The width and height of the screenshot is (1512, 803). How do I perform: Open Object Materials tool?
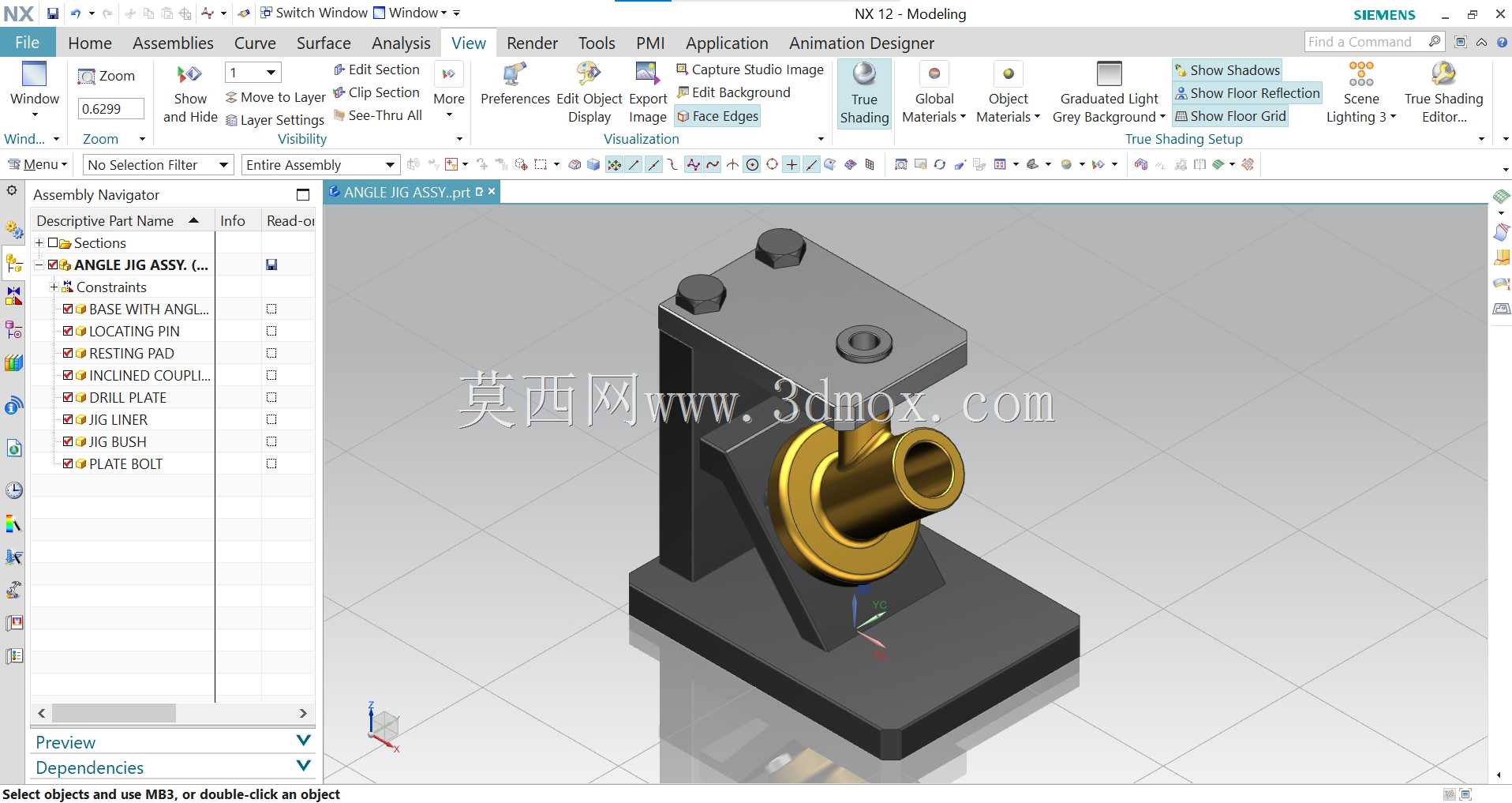coord(1008,93)
